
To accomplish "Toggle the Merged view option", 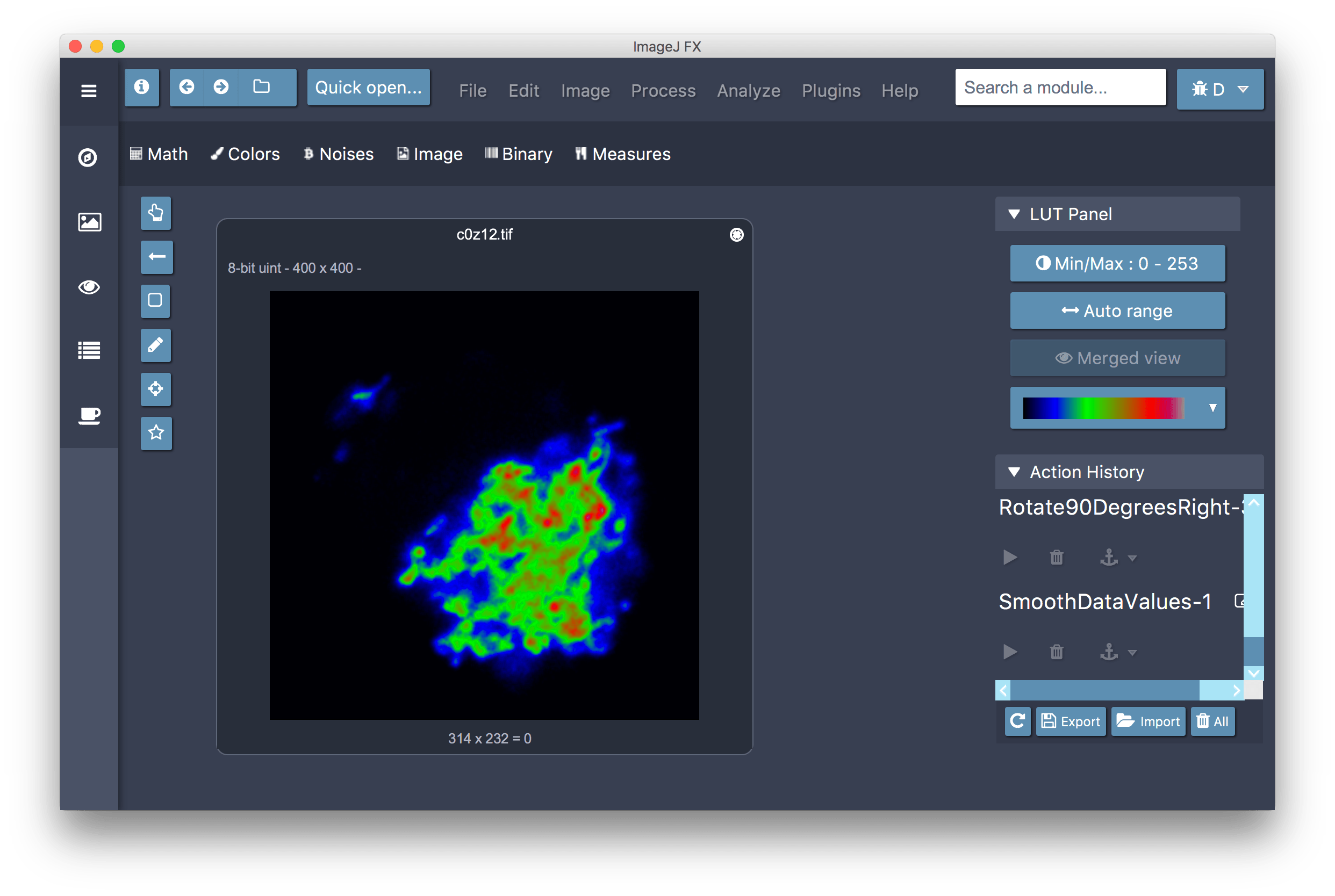I will click(x=1117, y=357).
